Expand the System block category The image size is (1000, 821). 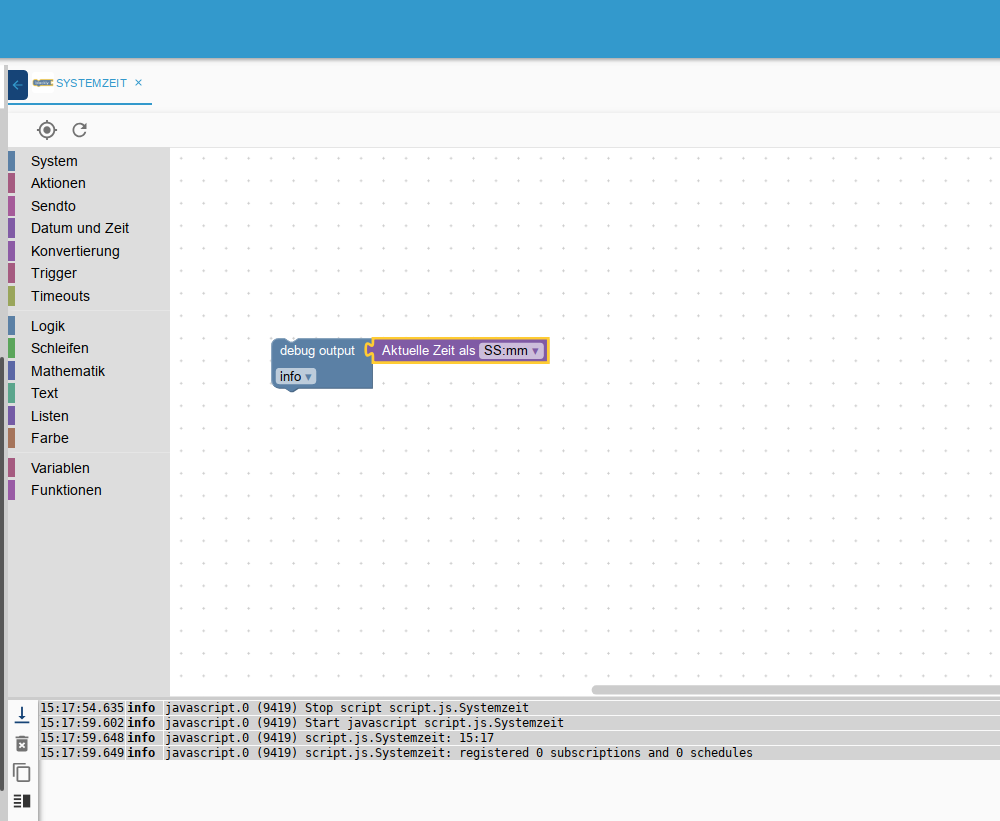click(x=54, y=161)
